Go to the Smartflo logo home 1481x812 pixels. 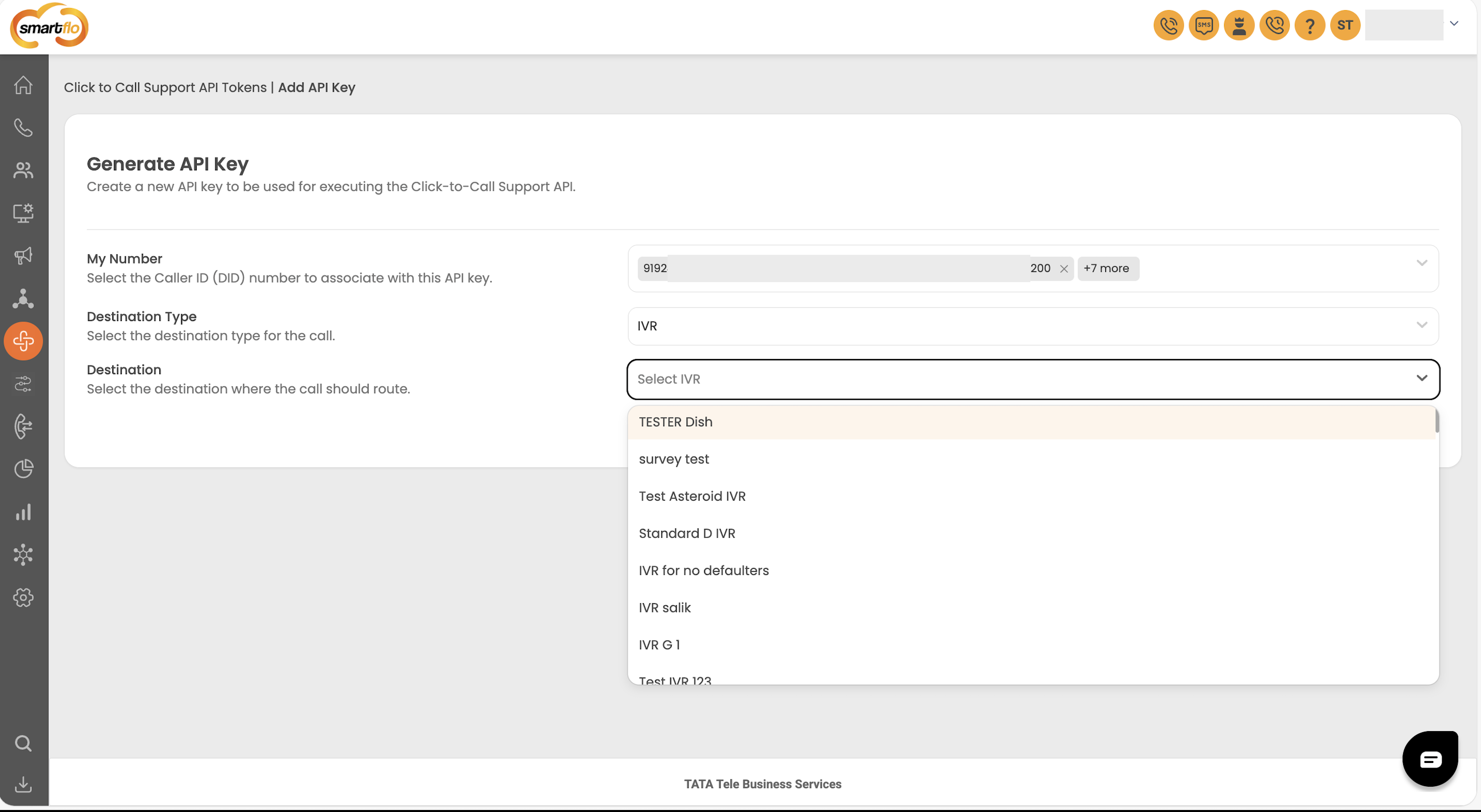tap(50, 26)
